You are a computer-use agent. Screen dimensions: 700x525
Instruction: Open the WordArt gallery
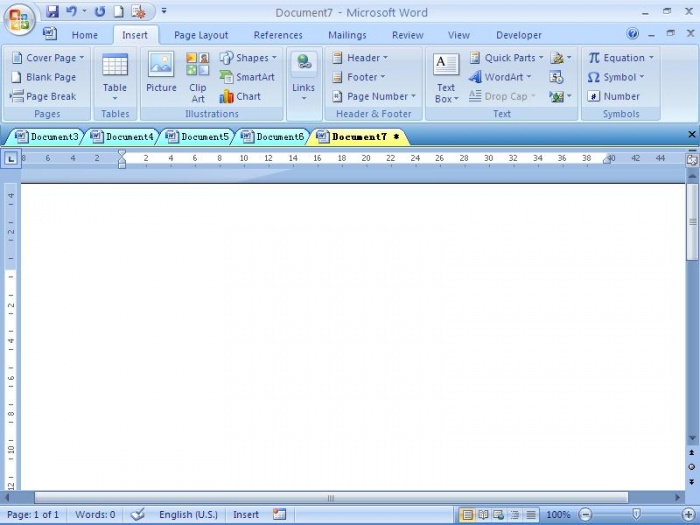pos(500,77)
